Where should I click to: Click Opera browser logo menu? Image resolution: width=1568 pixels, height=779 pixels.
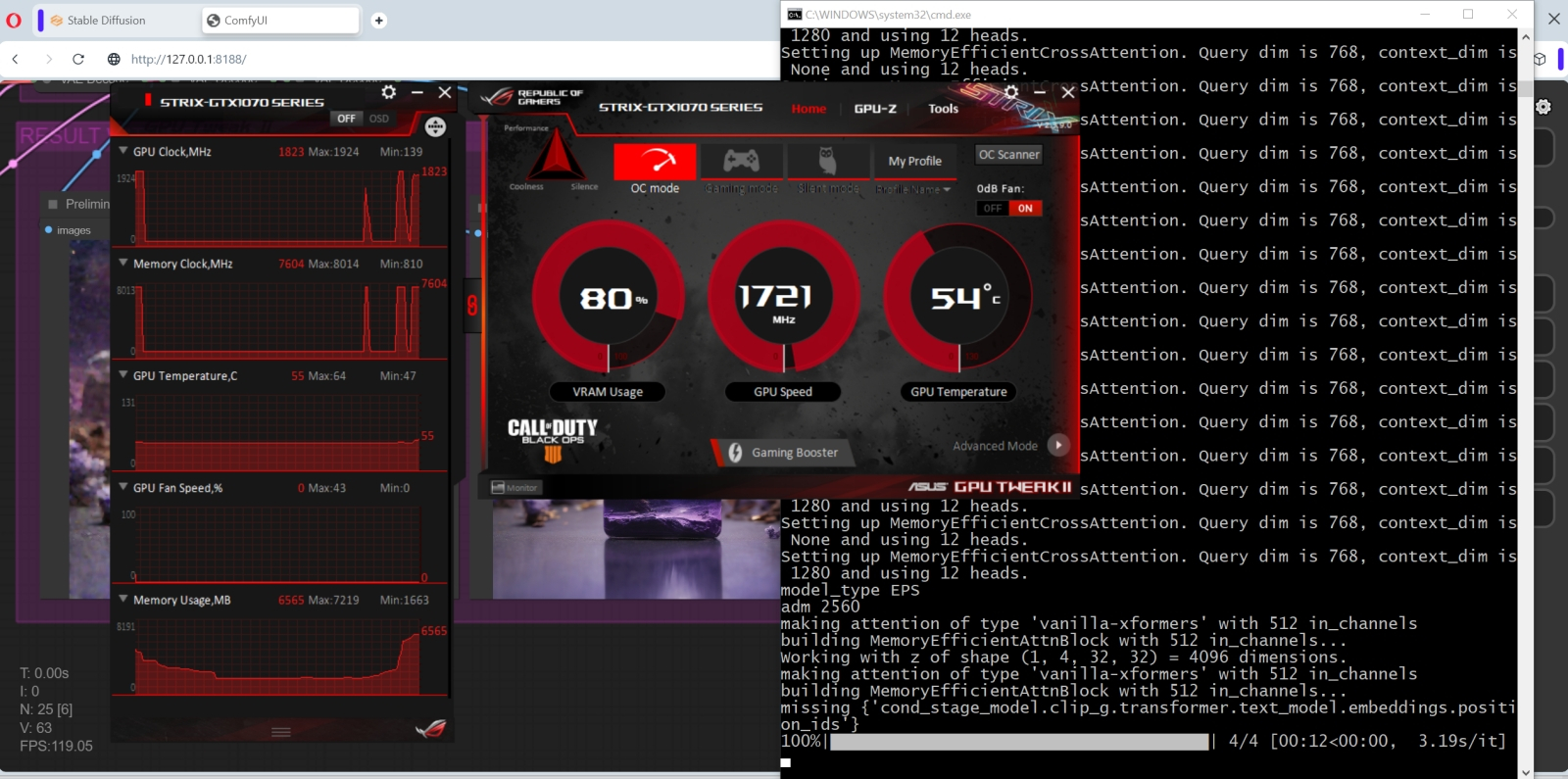[x=14, y=21]
